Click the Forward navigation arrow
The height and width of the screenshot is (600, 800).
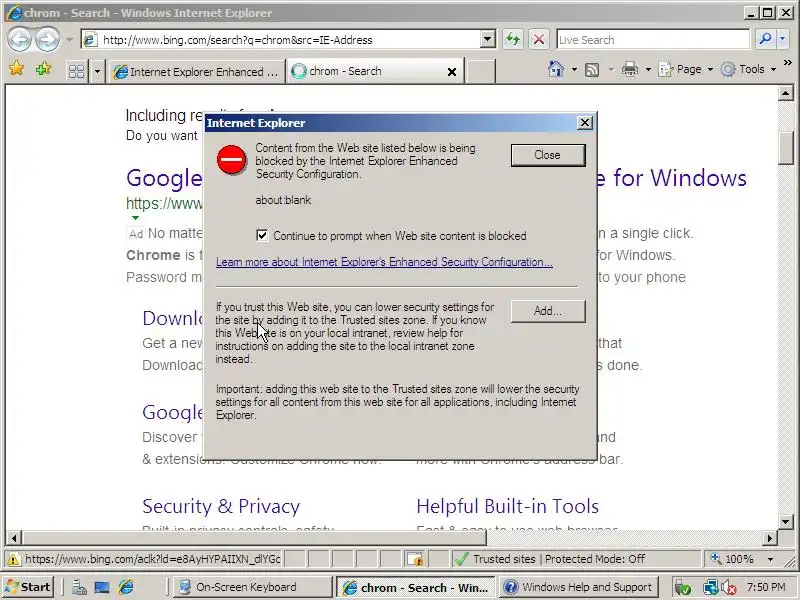point(47,39)
